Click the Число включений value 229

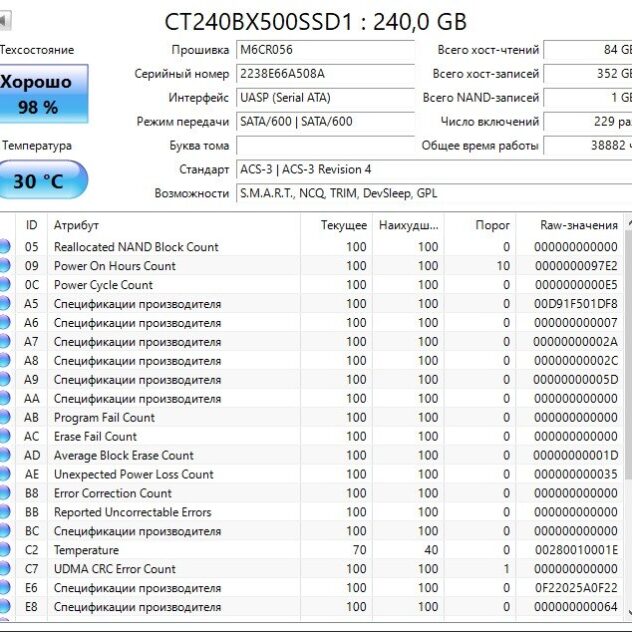pos(588,121)
